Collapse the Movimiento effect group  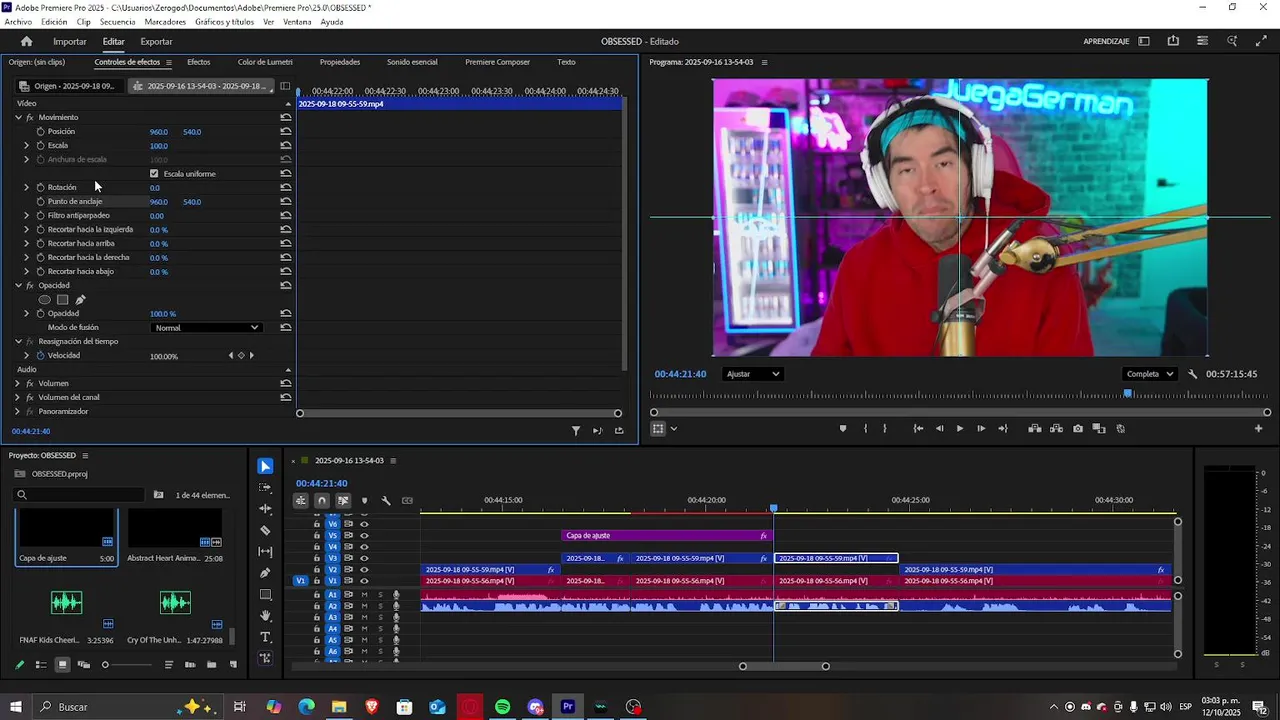point(18,117)
